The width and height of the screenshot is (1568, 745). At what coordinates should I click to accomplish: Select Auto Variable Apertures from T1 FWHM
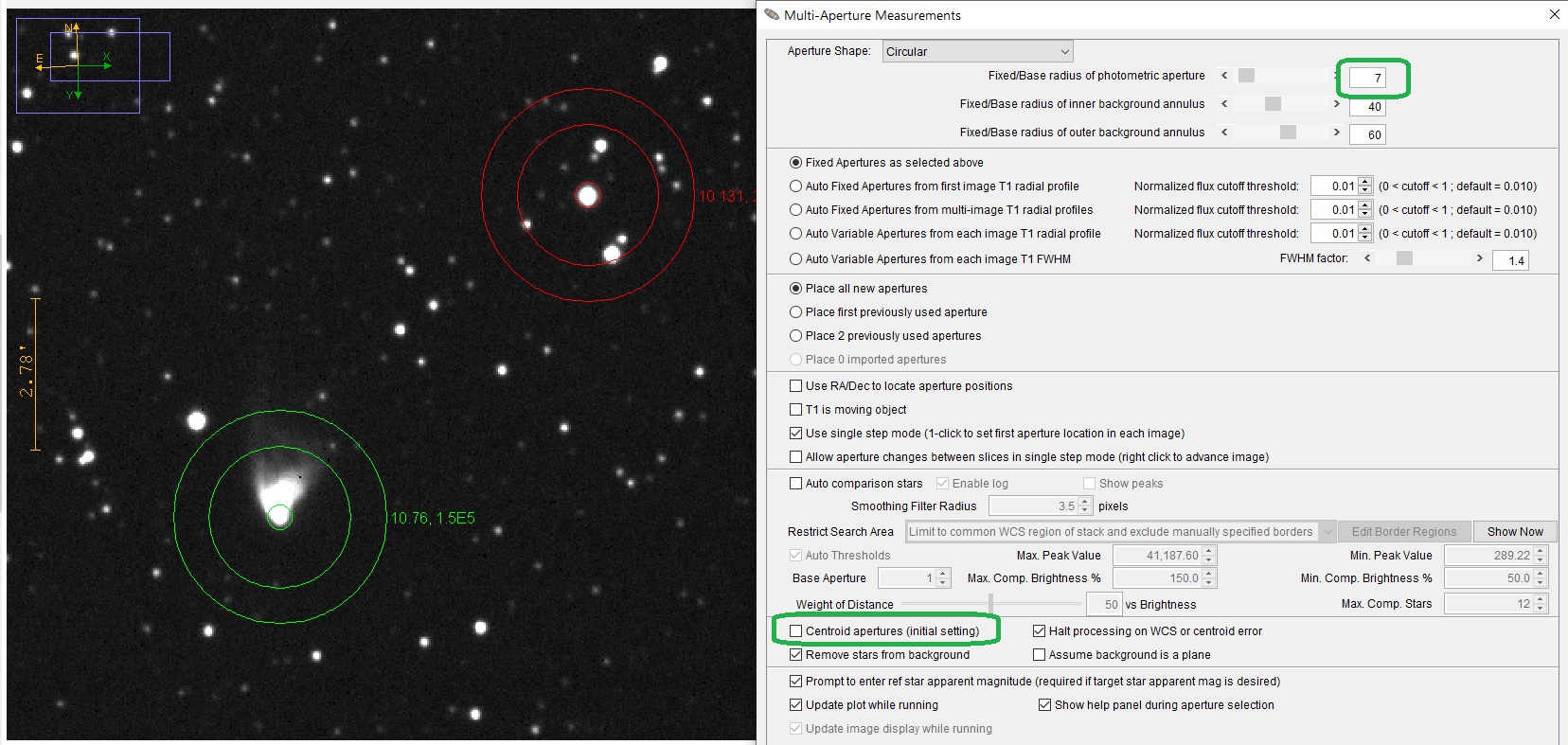coord(796,259)
